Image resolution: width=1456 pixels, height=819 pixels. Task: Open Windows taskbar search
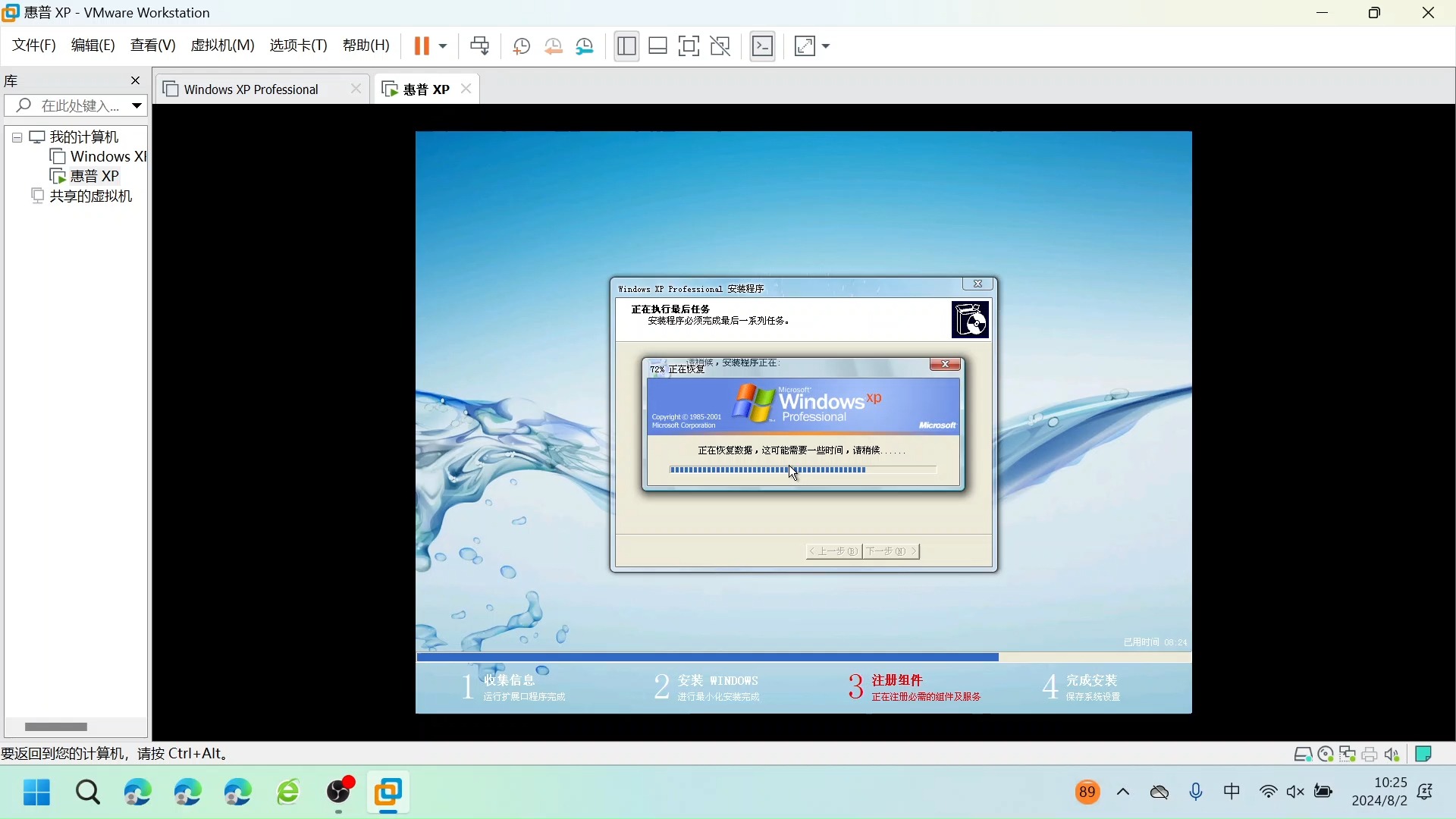87,792
